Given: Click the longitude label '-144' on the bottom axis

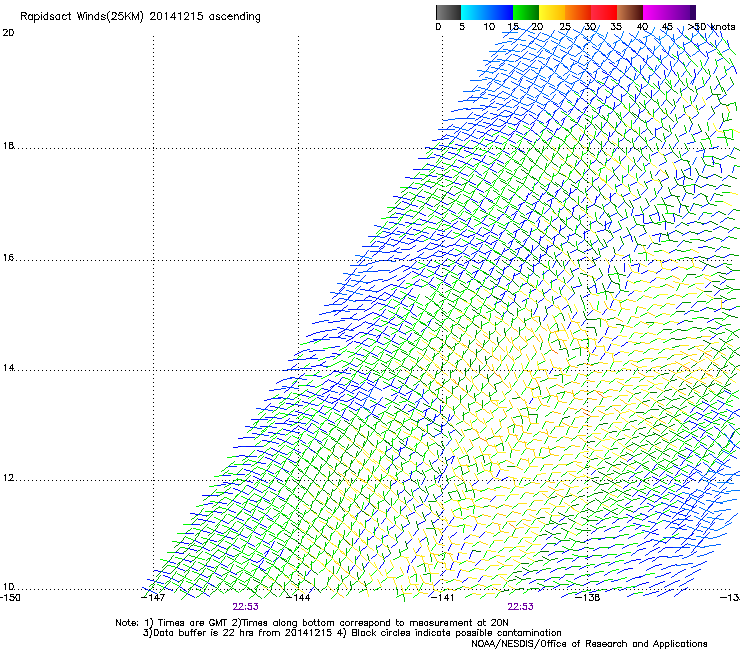Looking at the screenshot, I should (298, 598).
